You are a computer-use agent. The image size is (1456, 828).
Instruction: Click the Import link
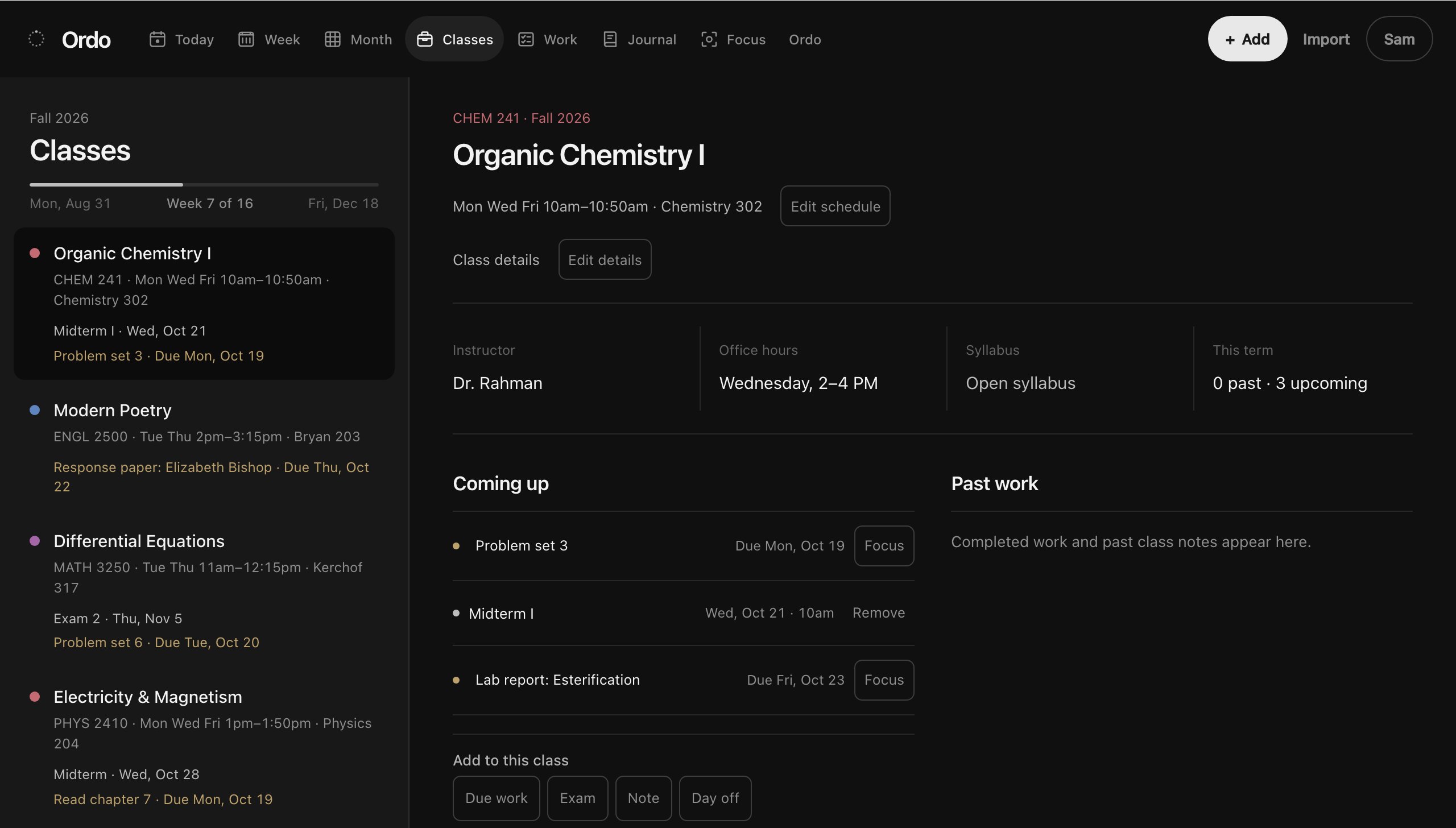pos(1326,39)
